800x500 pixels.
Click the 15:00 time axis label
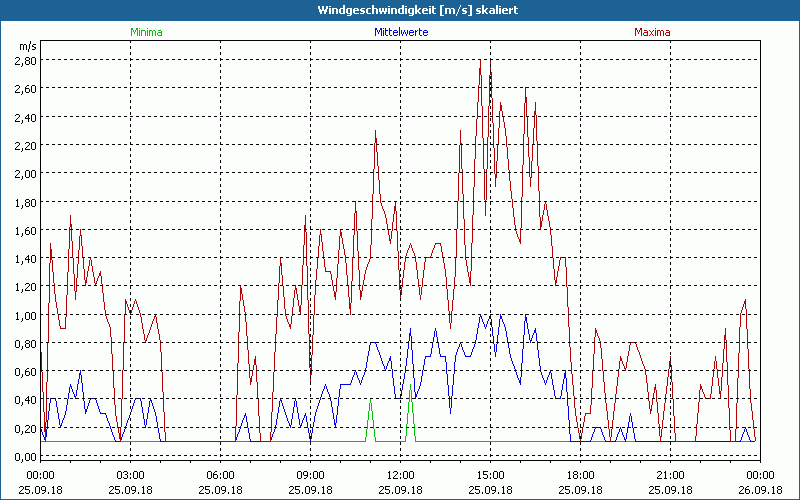[x=490, y=475]
